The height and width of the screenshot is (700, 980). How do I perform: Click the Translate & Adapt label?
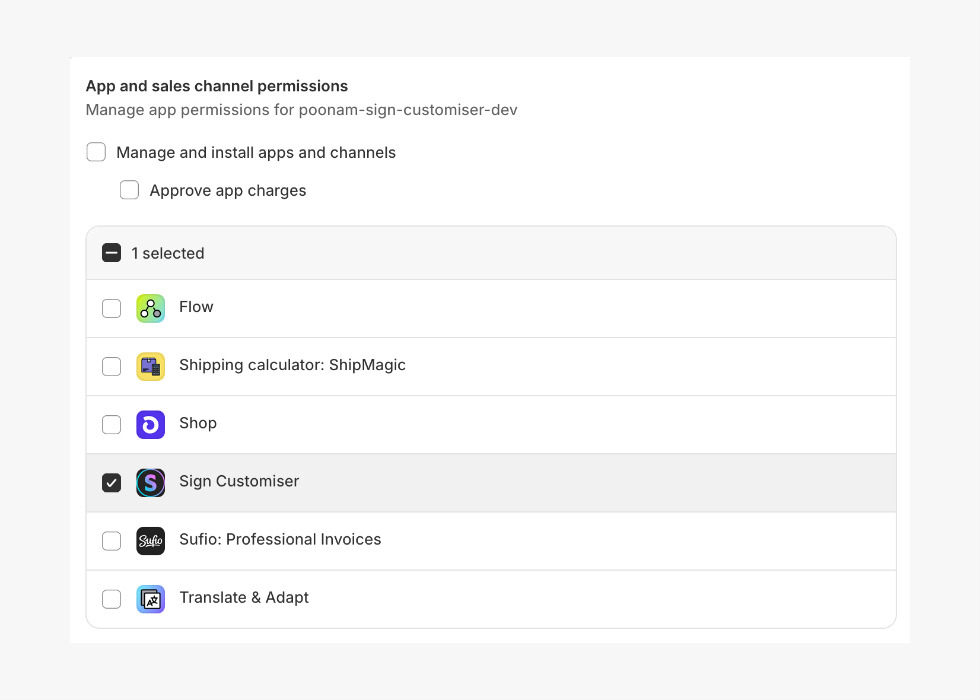pos(244,597)
